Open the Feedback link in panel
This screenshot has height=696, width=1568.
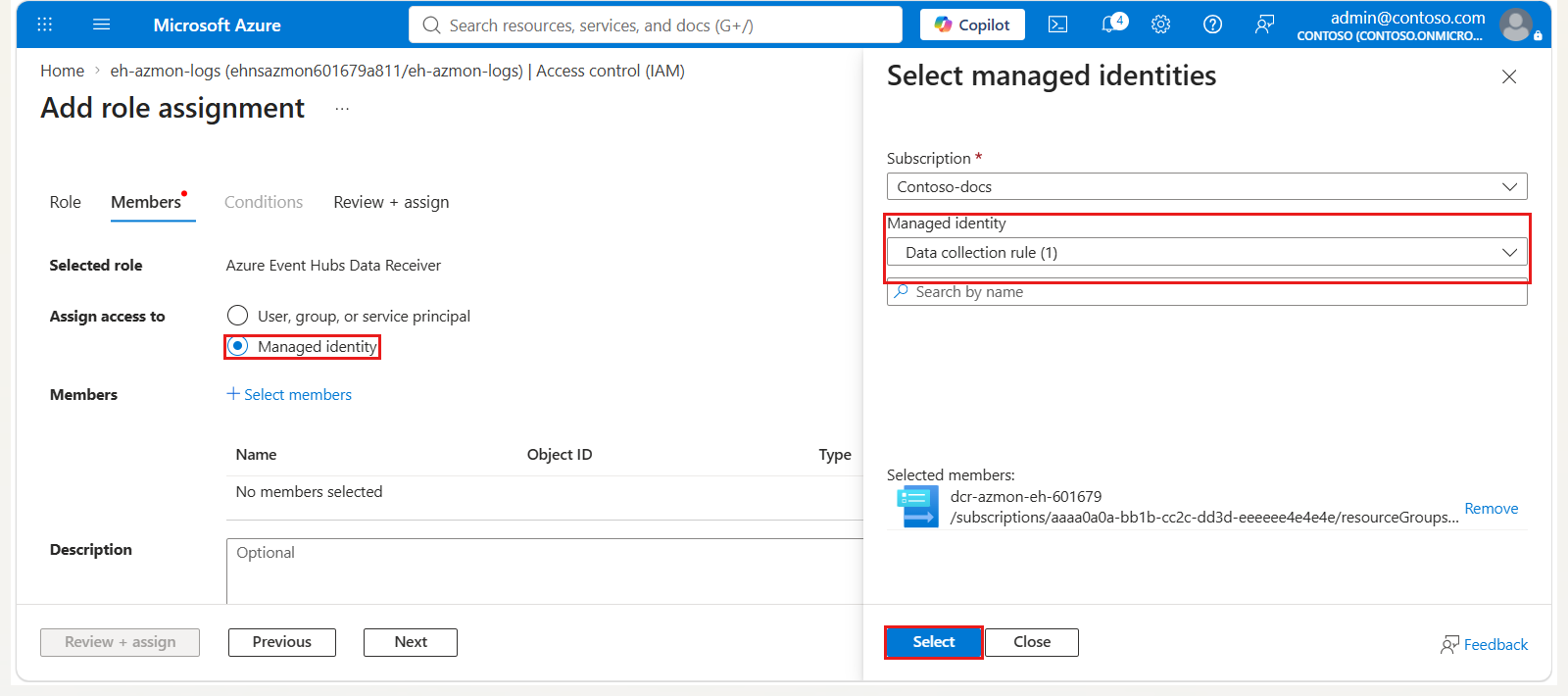point(1484,644)
